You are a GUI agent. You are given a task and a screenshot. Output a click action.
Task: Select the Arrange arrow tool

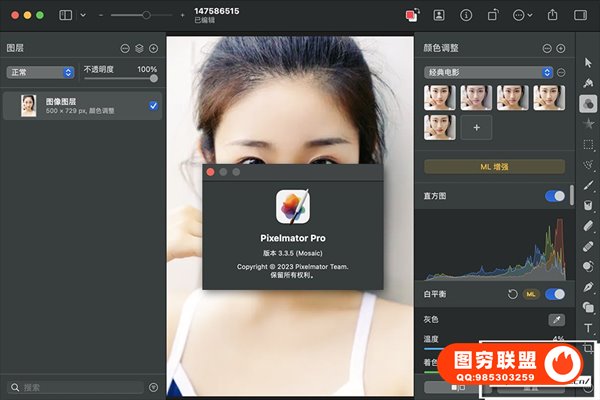(588, 62)
